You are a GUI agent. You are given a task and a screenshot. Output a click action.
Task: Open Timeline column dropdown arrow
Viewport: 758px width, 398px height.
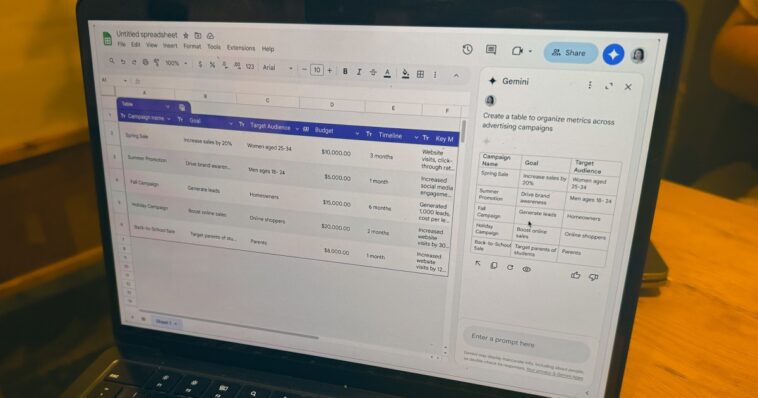tap(416, 138)
